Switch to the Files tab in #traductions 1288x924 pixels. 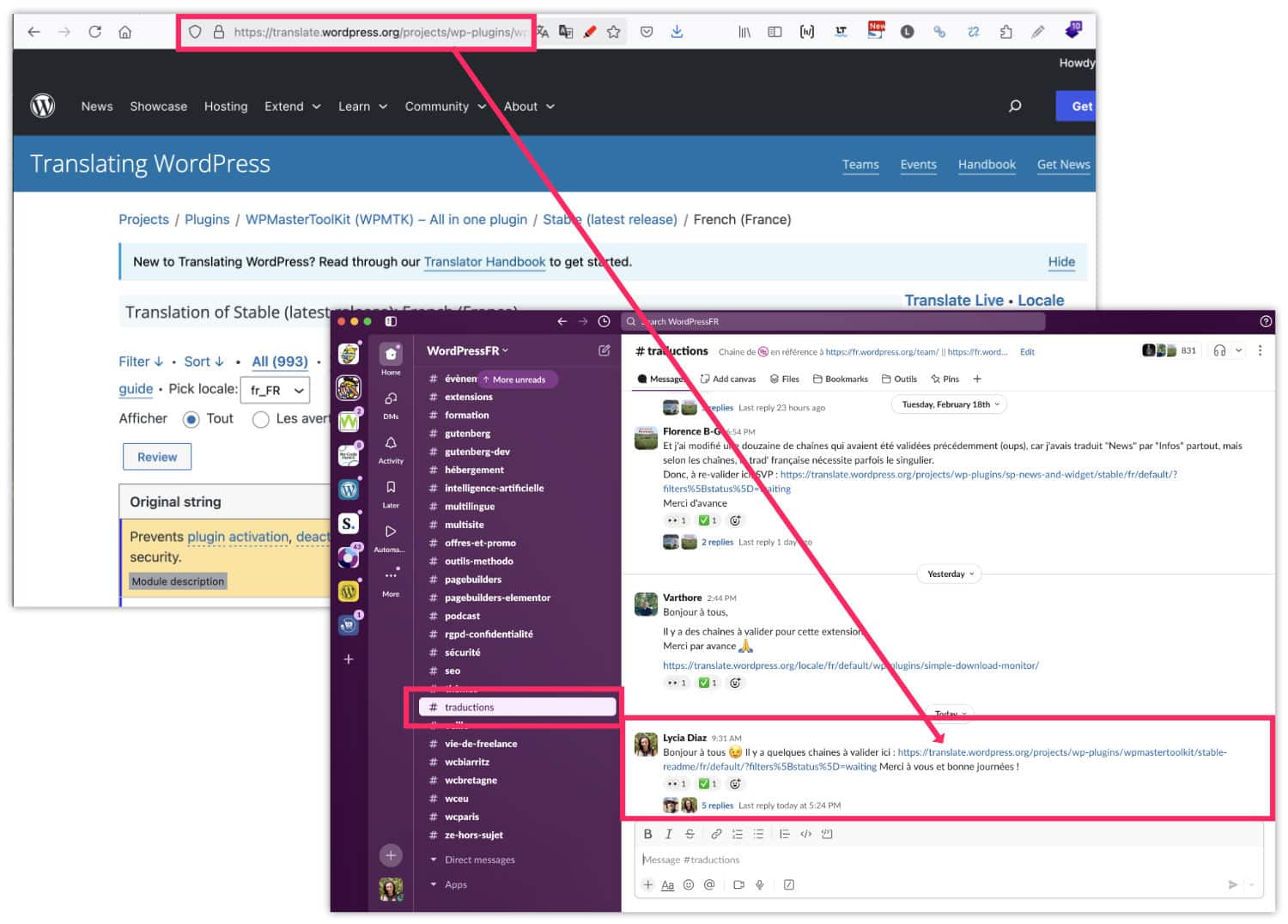[784, 379]
